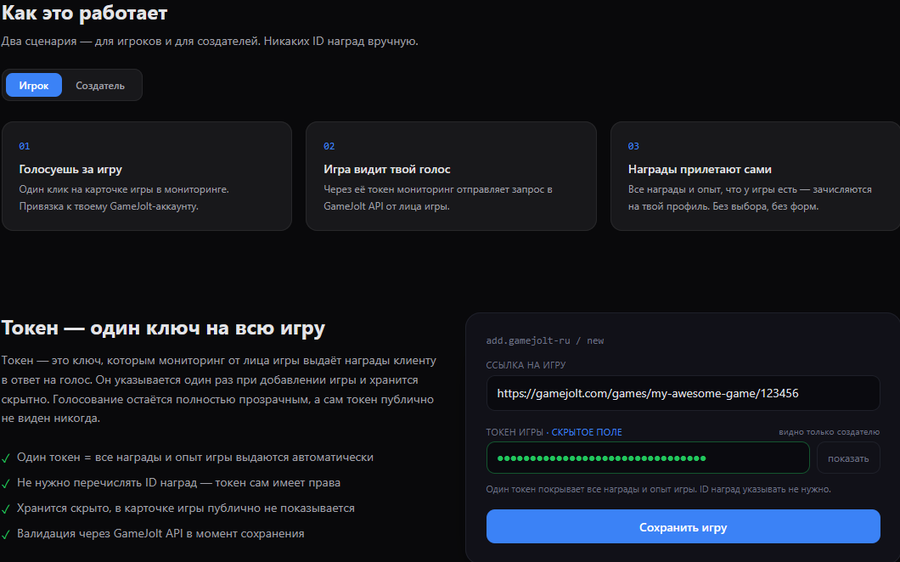
Task: Click the 03 step number label
Action: pos(634,146)
